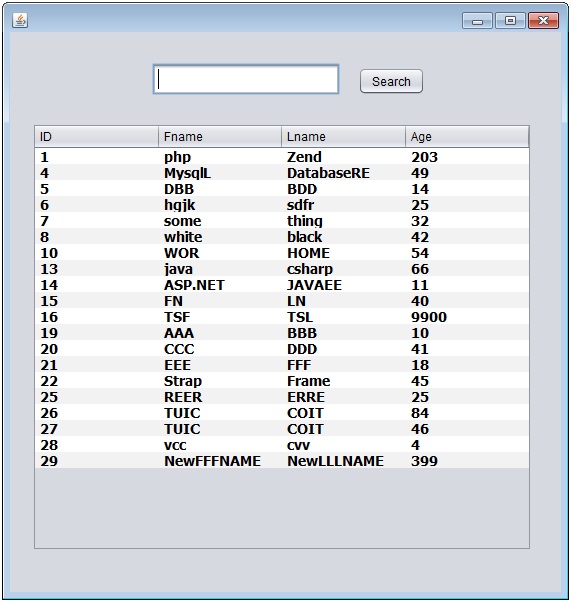Select the ID cell "28"

pos(97,445)
